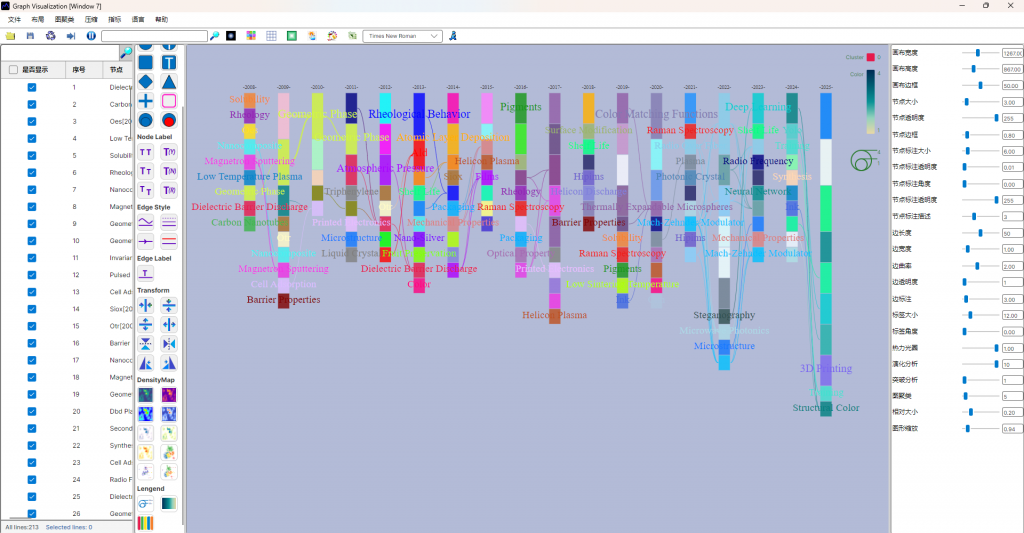Click the blue pause icon in toolbar
The height and width of the screenshot is (533, 1024).
coord(91,36)
